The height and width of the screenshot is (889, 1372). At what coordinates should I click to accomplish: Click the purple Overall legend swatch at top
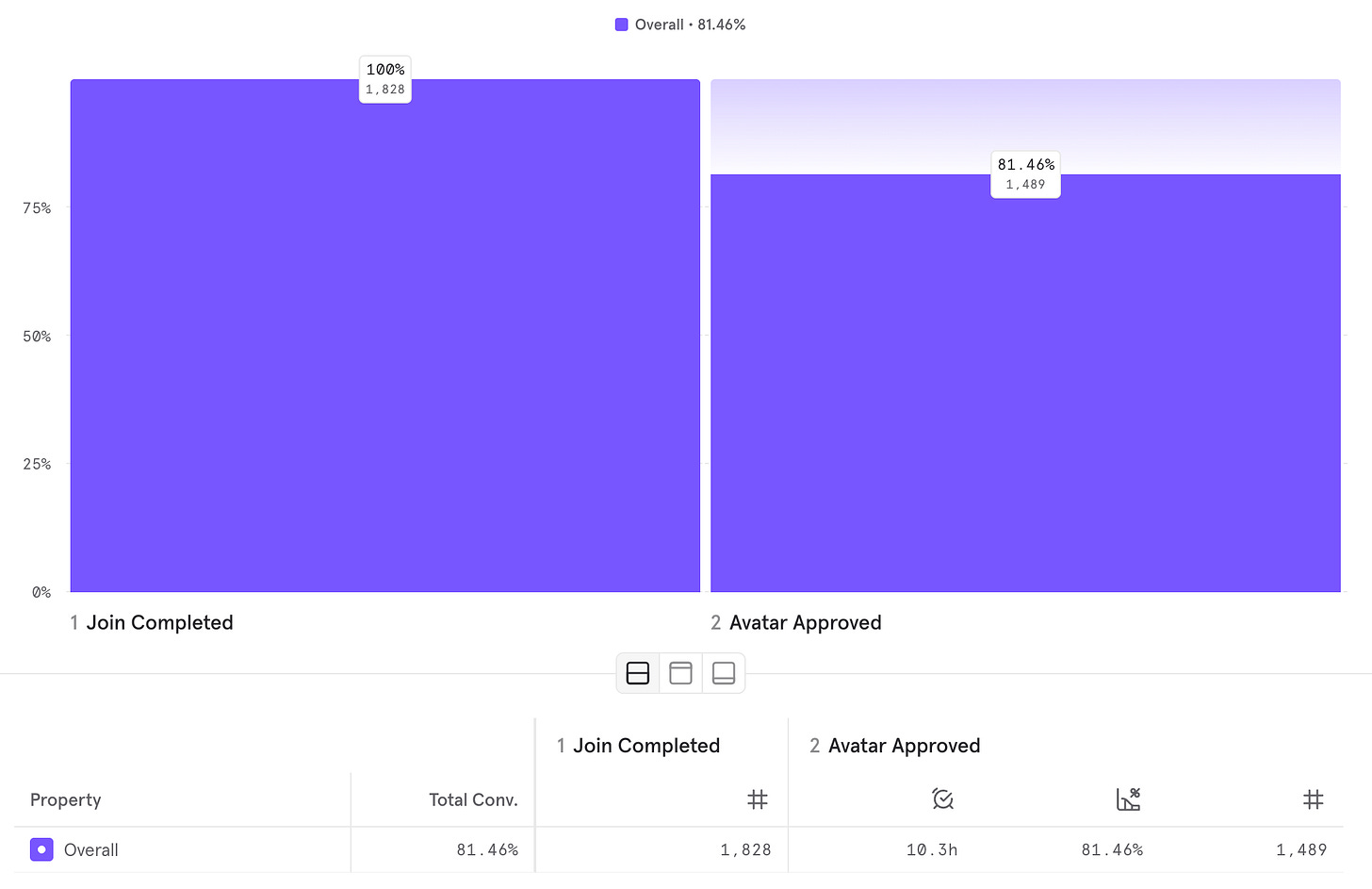tap(622, 25)
